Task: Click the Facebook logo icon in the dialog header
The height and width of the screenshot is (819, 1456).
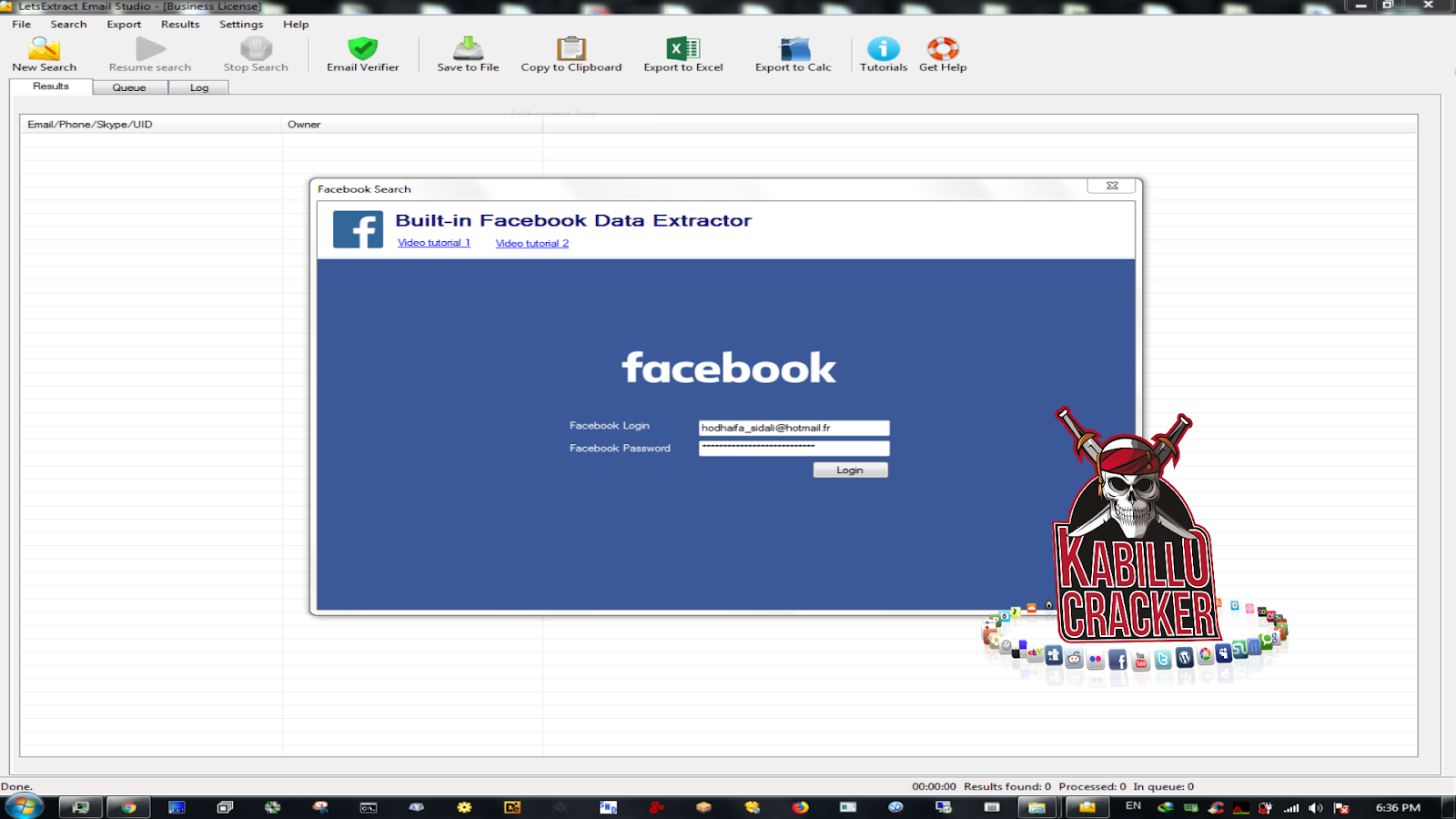Action: [358, 229]
